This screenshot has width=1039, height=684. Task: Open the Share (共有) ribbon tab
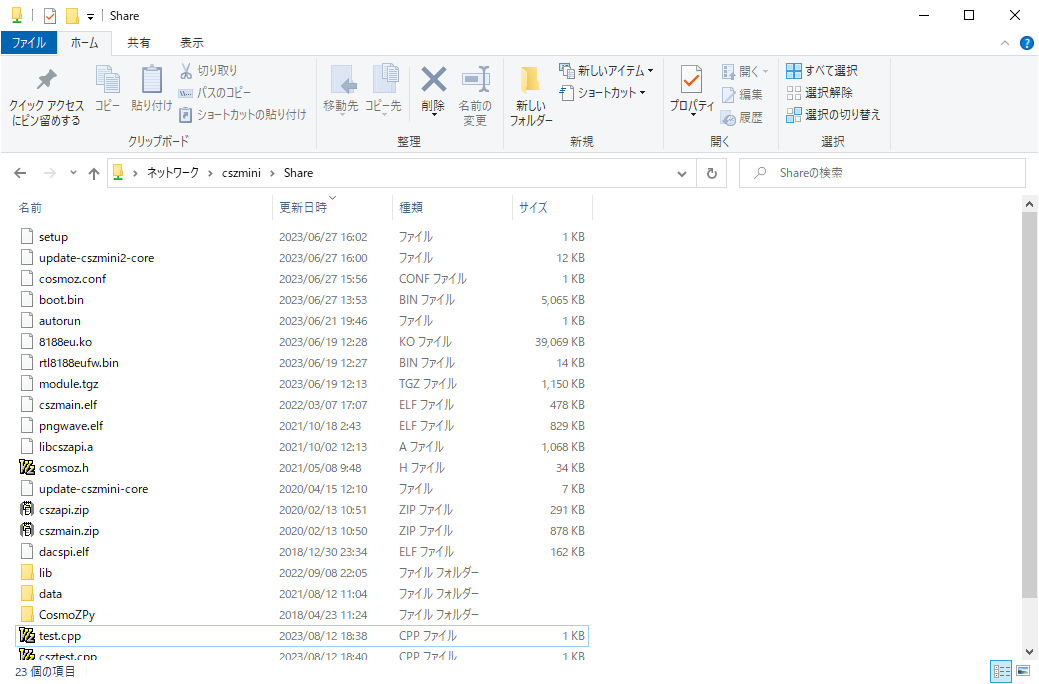(139, 43)
